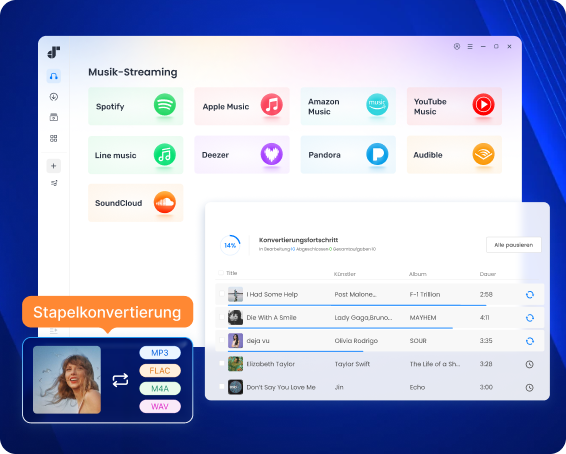The width and height of the screenshot is (566, 454).
Task: Click artist Olivia Rodrigo
Action: (356, 341)
